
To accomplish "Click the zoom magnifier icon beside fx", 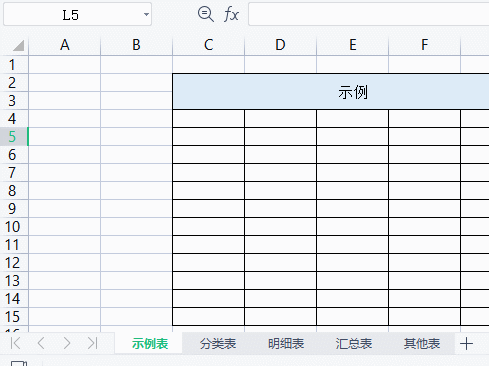I will point(206,14).
